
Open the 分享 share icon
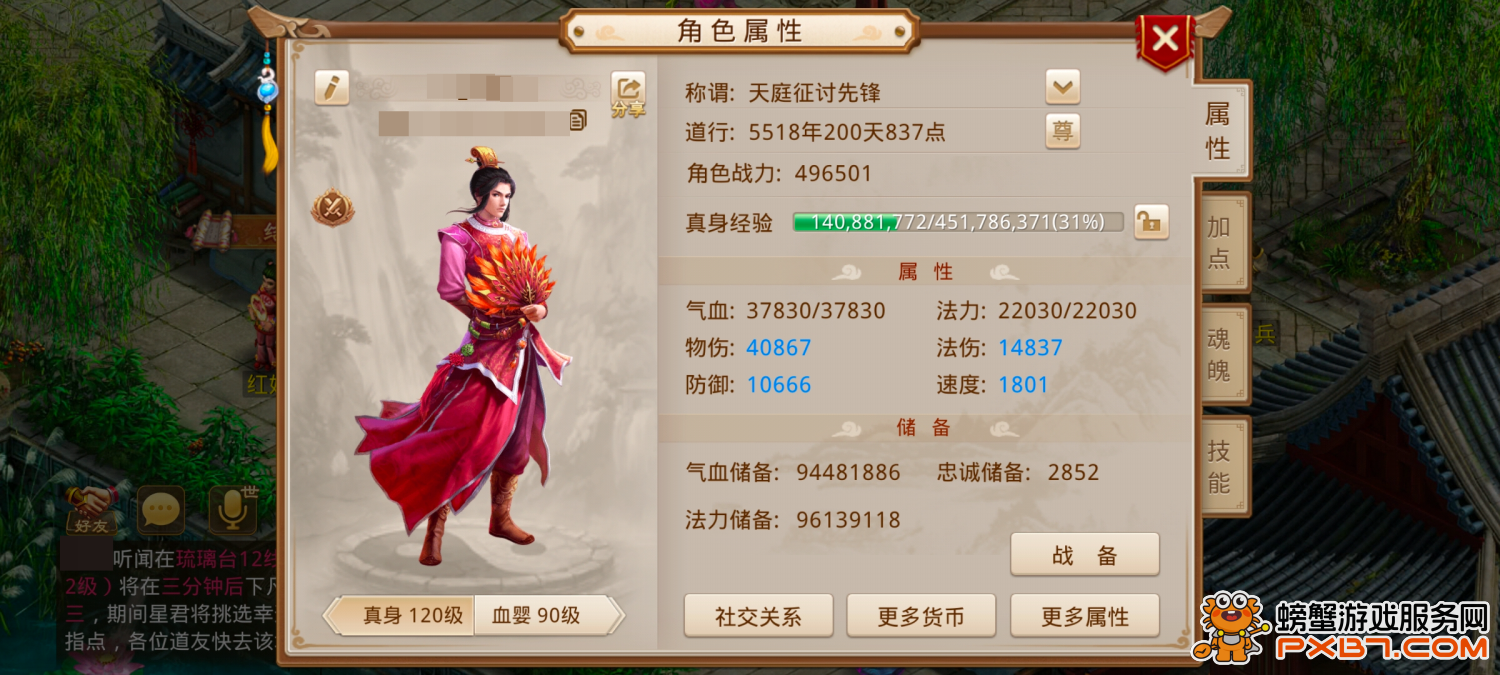pos(629,94)
